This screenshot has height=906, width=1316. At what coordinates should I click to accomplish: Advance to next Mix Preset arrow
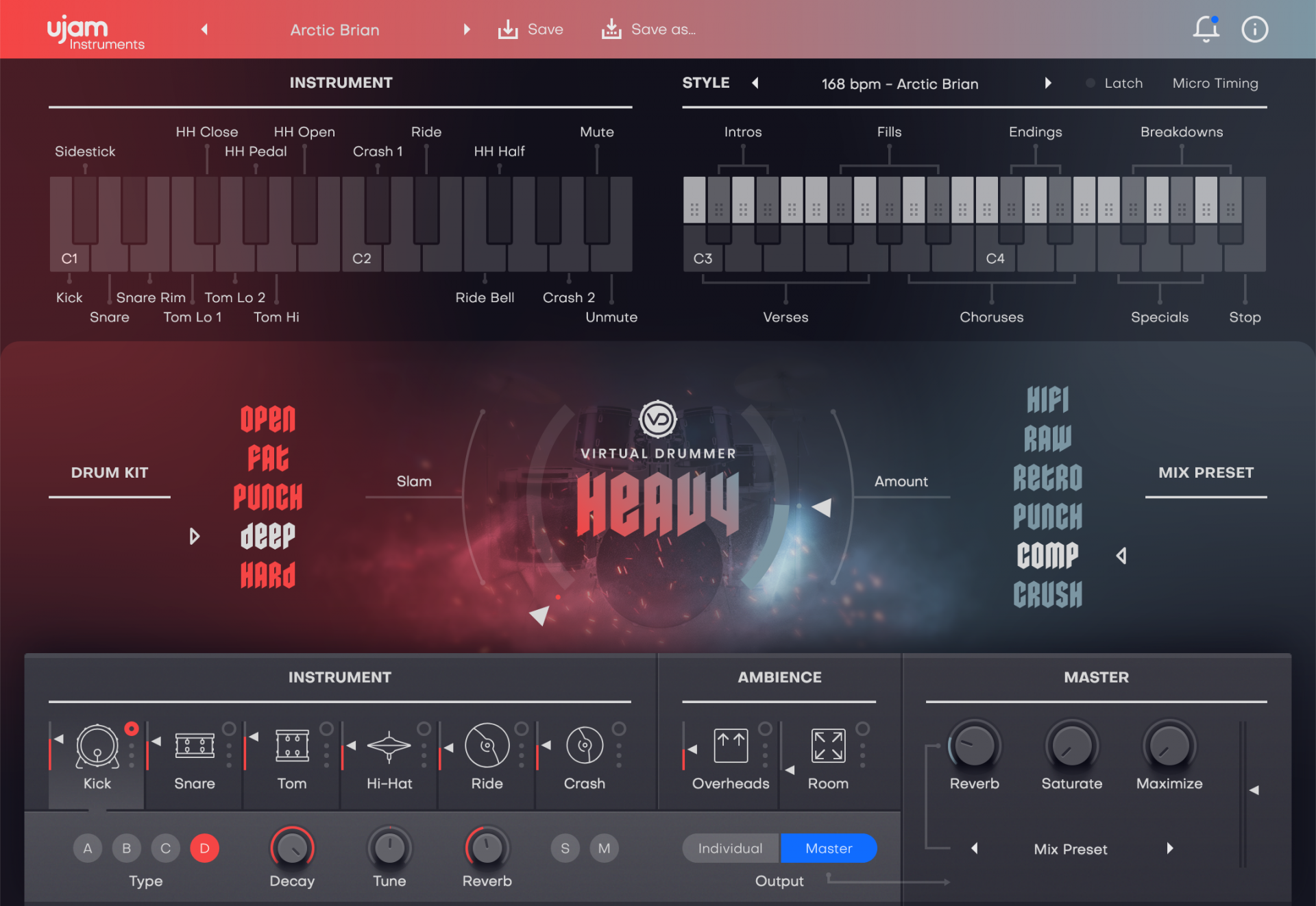tap(1170, 848)
